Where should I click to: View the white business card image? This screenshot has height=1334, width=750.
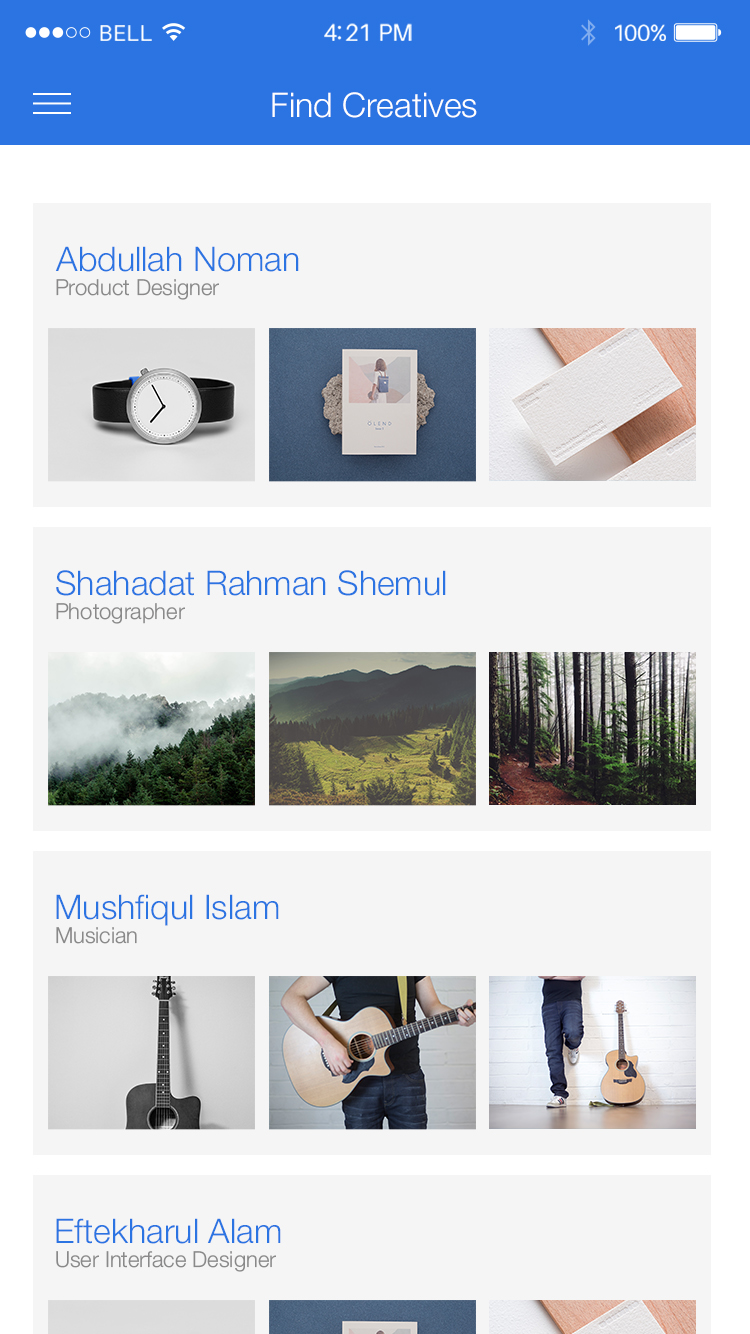592,405
